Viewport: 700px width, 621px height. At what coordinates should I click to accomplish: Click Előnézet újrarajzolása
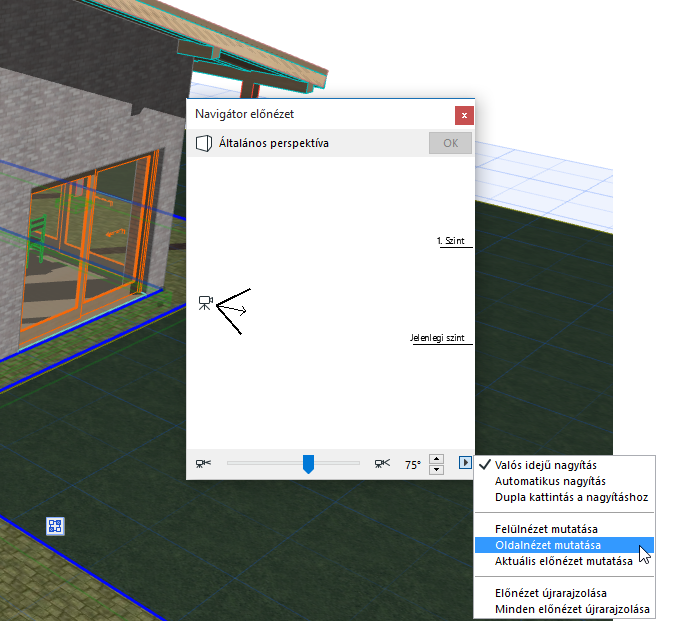tap(564, 593)
